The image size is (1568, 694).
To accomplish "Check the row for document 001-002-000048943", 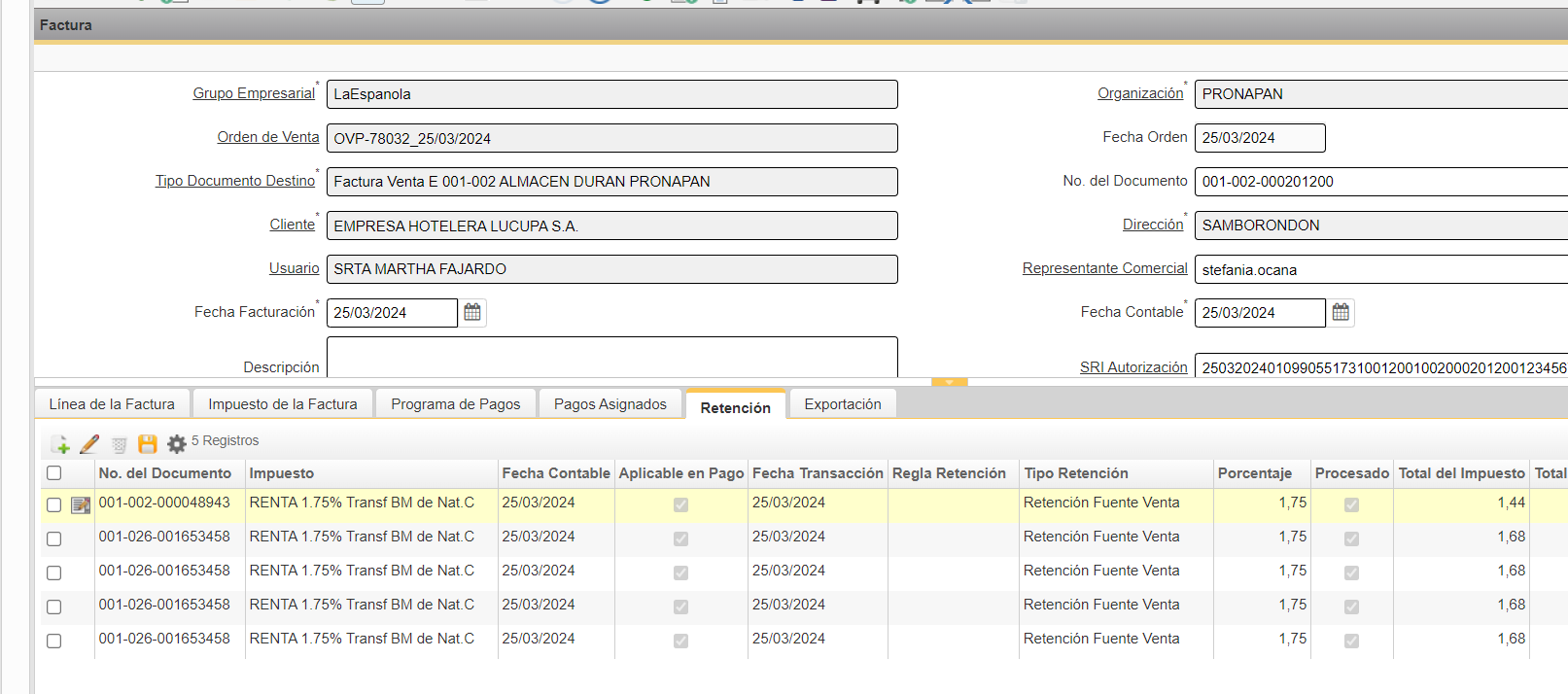I will pos(54,504).
